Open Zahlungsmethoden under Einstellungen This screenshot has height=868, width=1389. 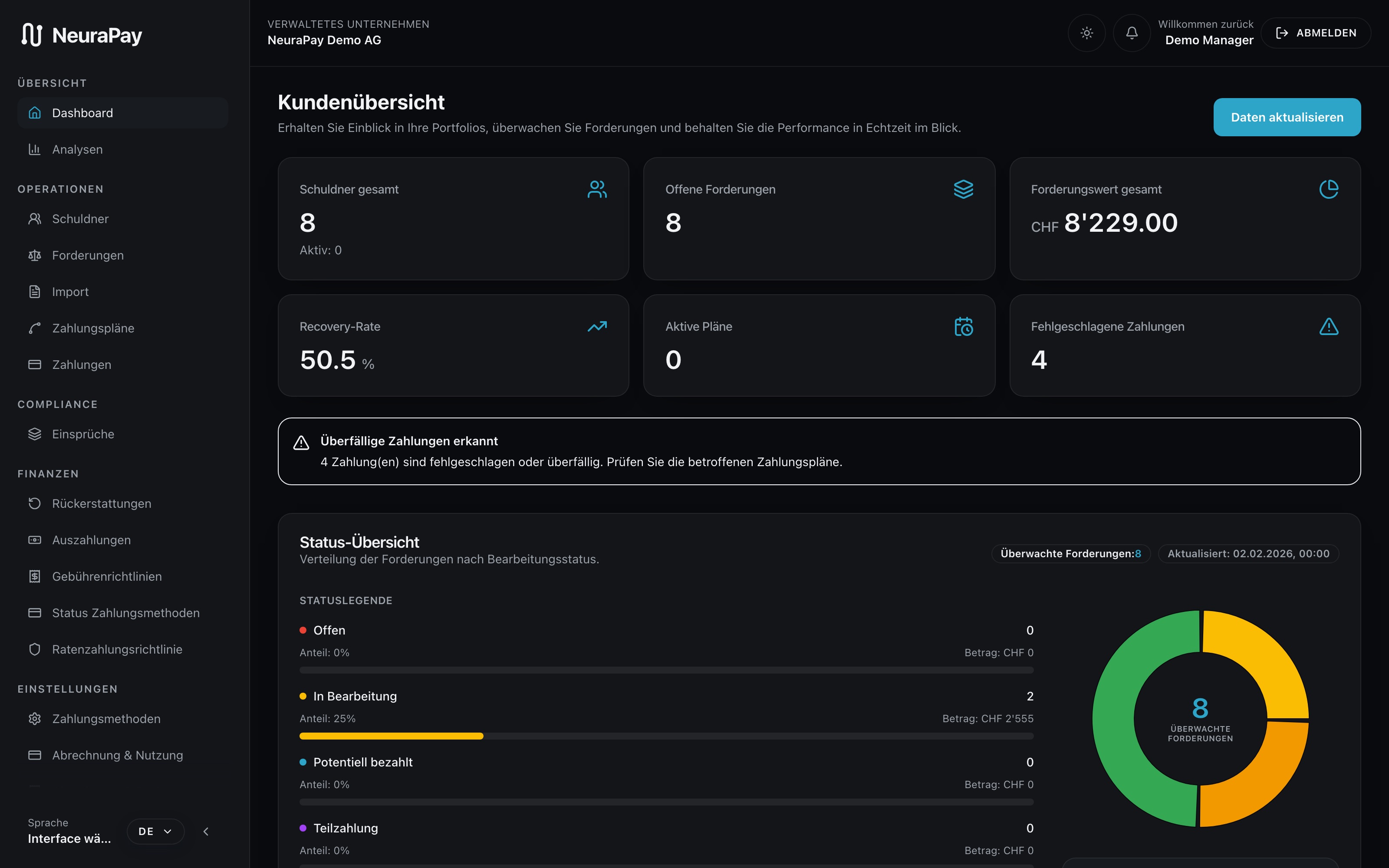[123, 719]
